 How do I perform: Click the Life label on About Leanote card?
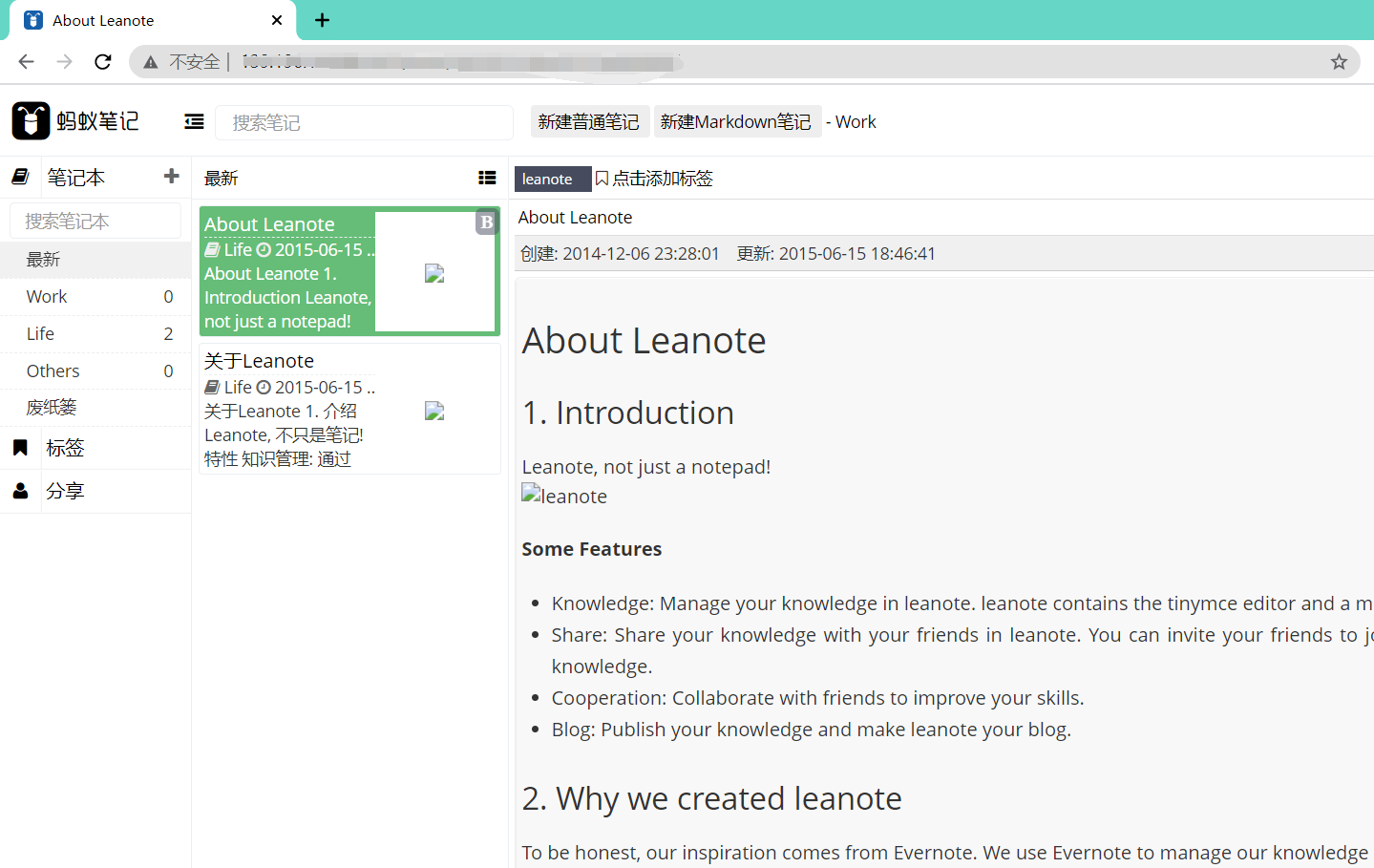pyautogui.click(x=238, y=249)
